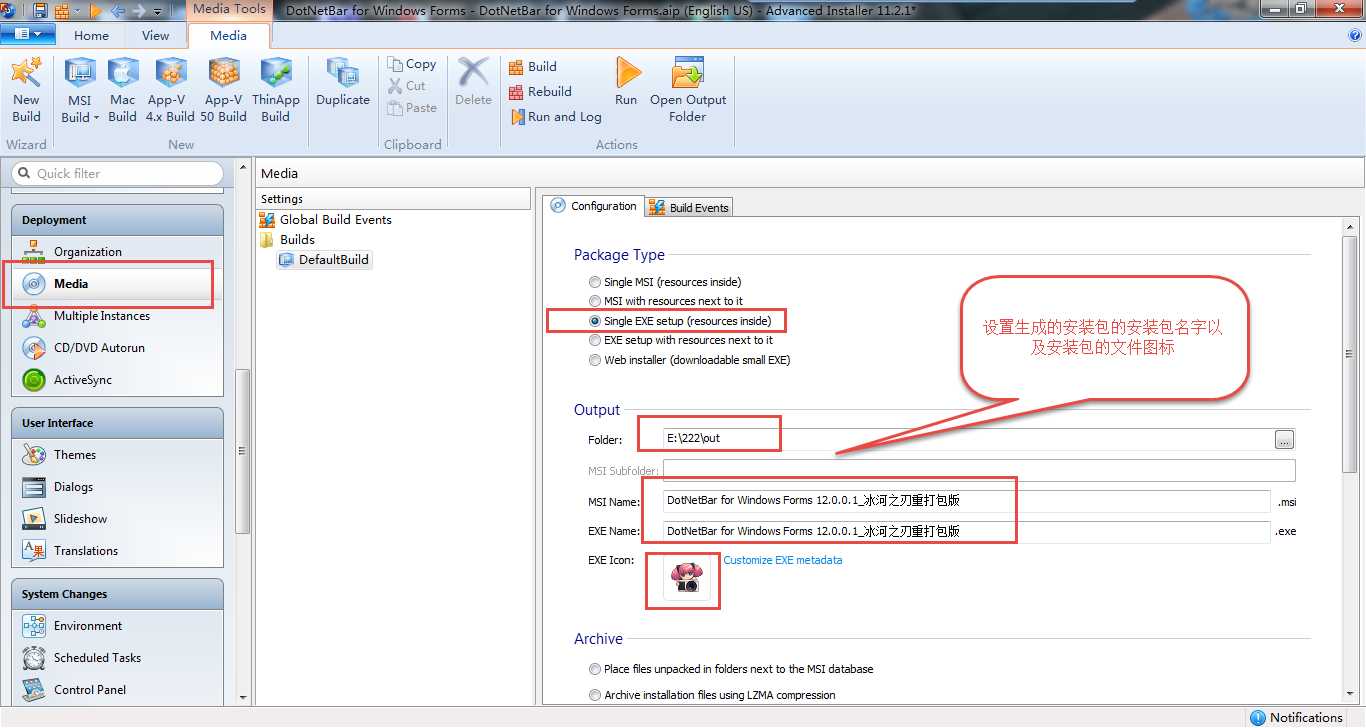Select Global Build Events in tree

point(325,220)
